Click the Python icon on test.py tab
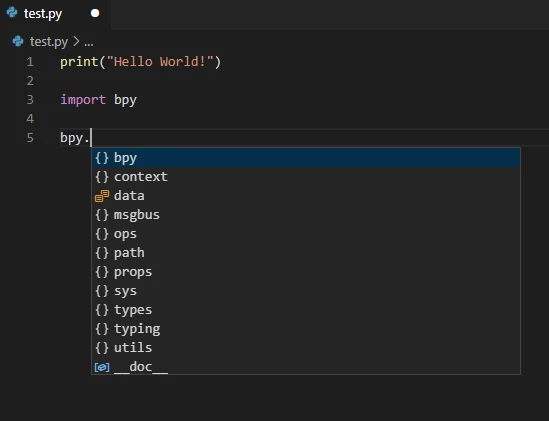This screenshot has height=421, width=549. (12, 13)
